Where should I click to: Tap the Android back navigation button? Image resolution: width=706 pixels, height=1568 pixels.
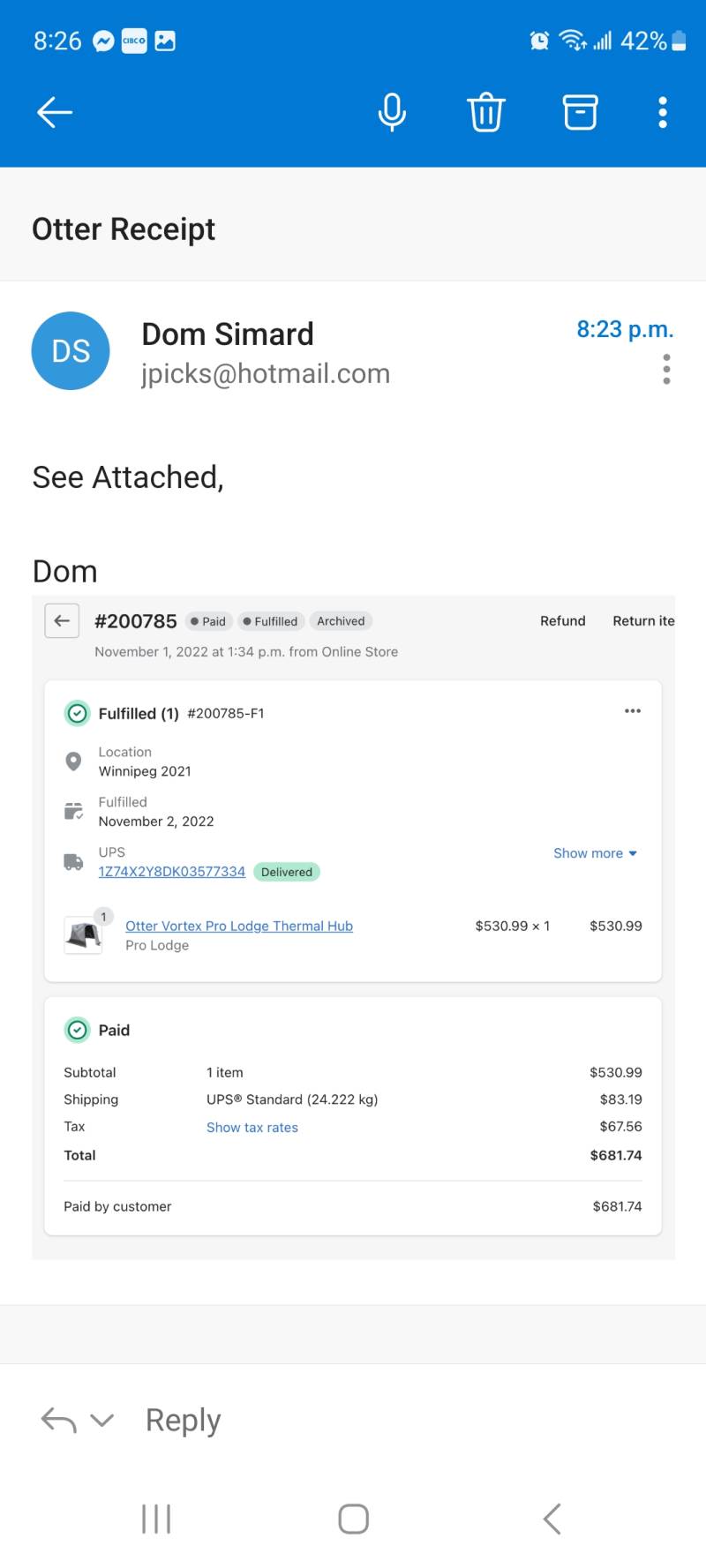point(552,1519)
